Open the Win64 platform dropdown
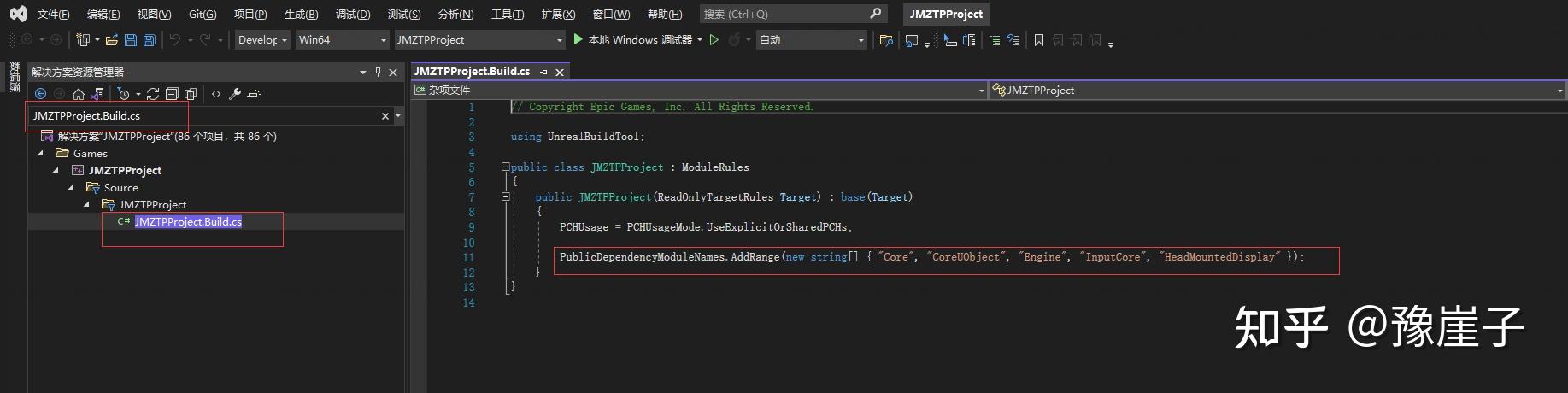Screen dimensions: 1568x393 [342, 39]
